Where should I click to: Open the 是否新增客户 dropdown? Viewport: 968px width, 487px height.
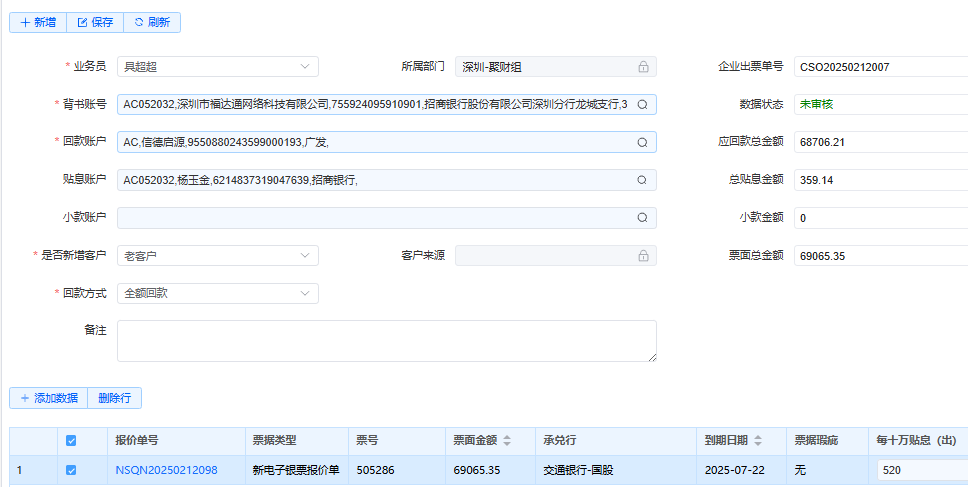click(218, 256)
